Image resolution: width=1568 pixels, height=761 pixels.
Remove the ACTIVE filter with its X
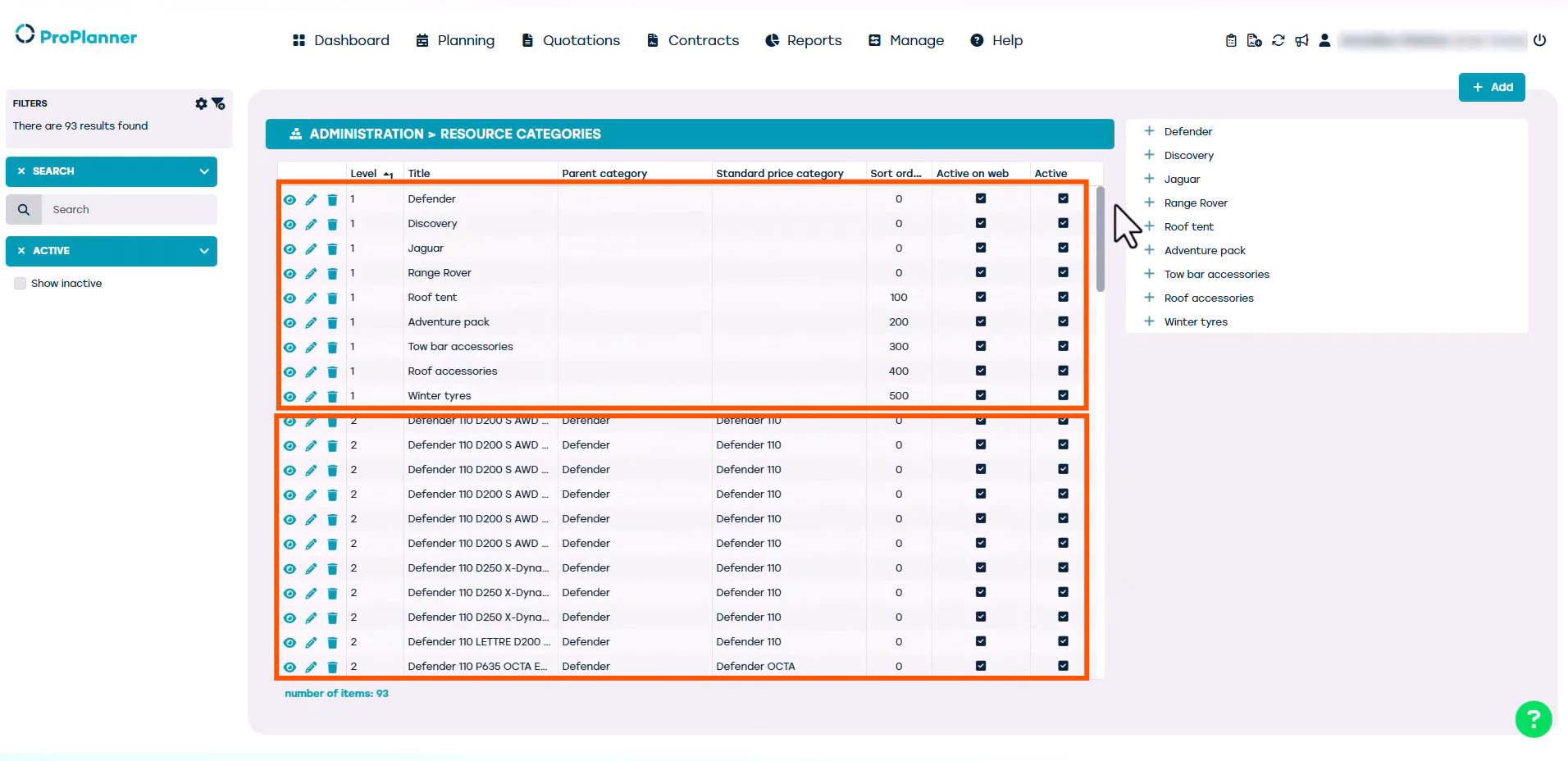21,251
